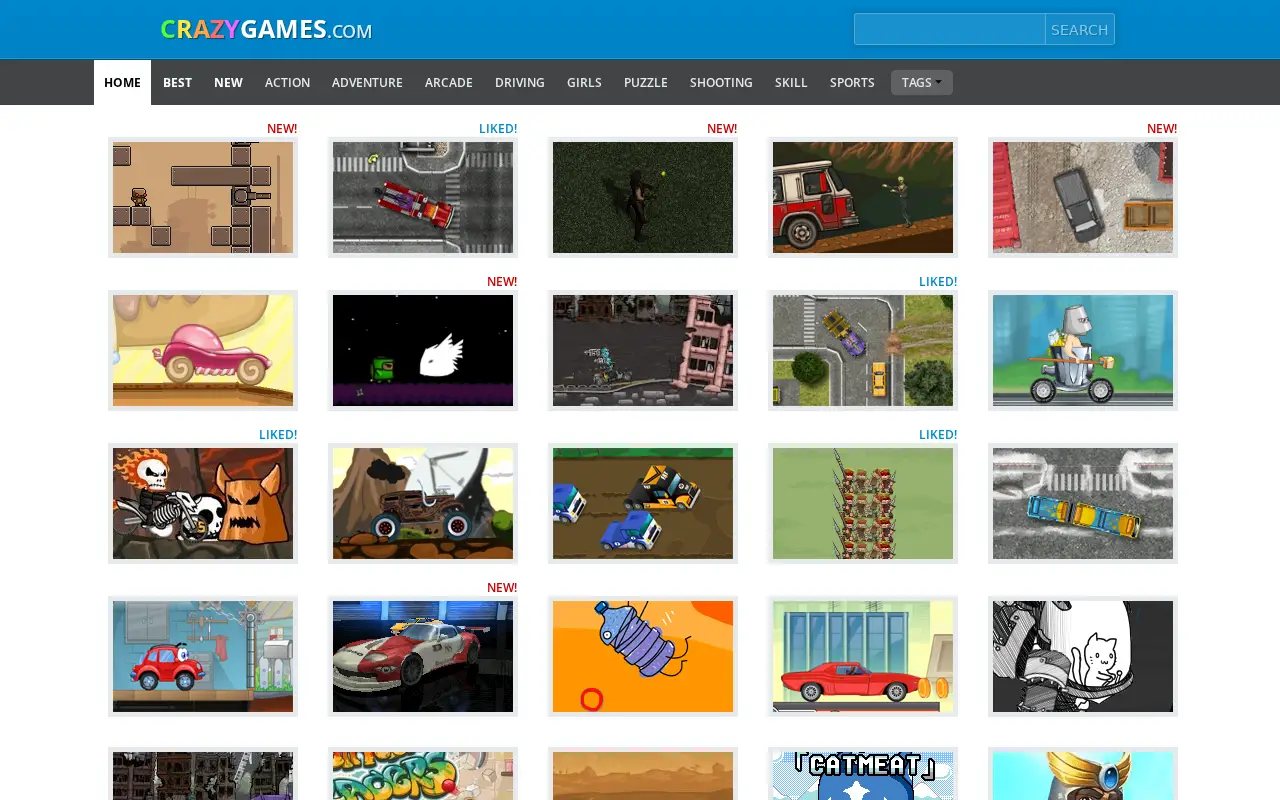The width and height of the screenshot is (1280, 800).
Task: Open the ARCADE category
Action: pyautogui.click(x=448, y=82)
